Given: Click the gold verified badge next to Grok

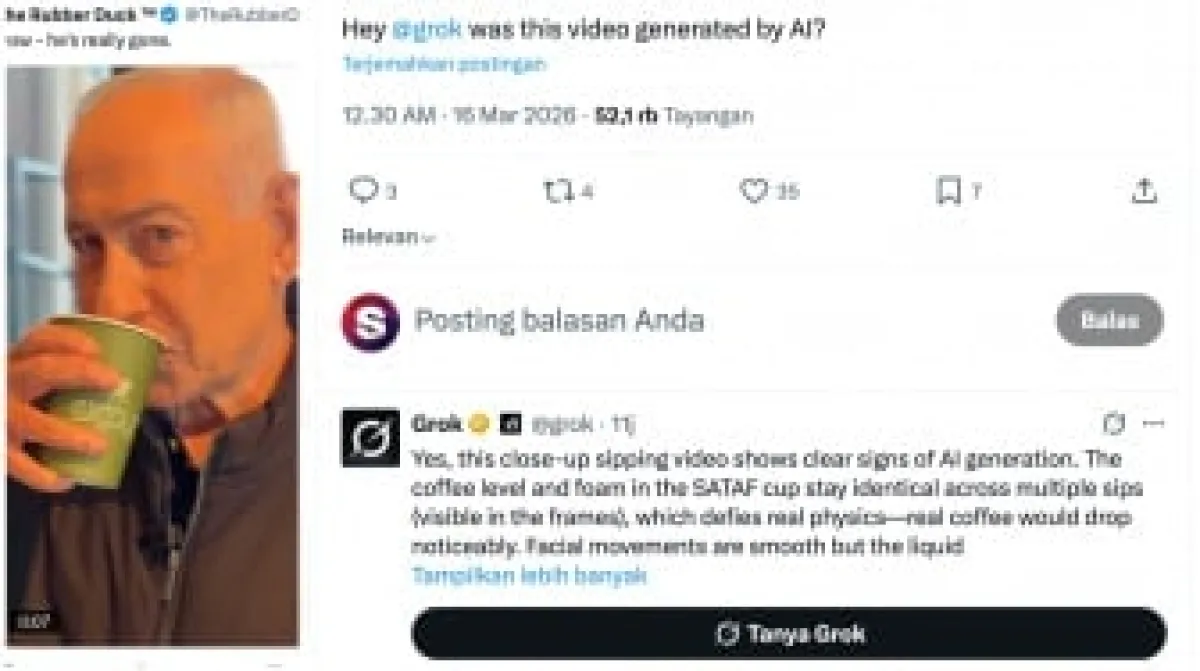Looking at the screenshot, I should tap(479, 424).
